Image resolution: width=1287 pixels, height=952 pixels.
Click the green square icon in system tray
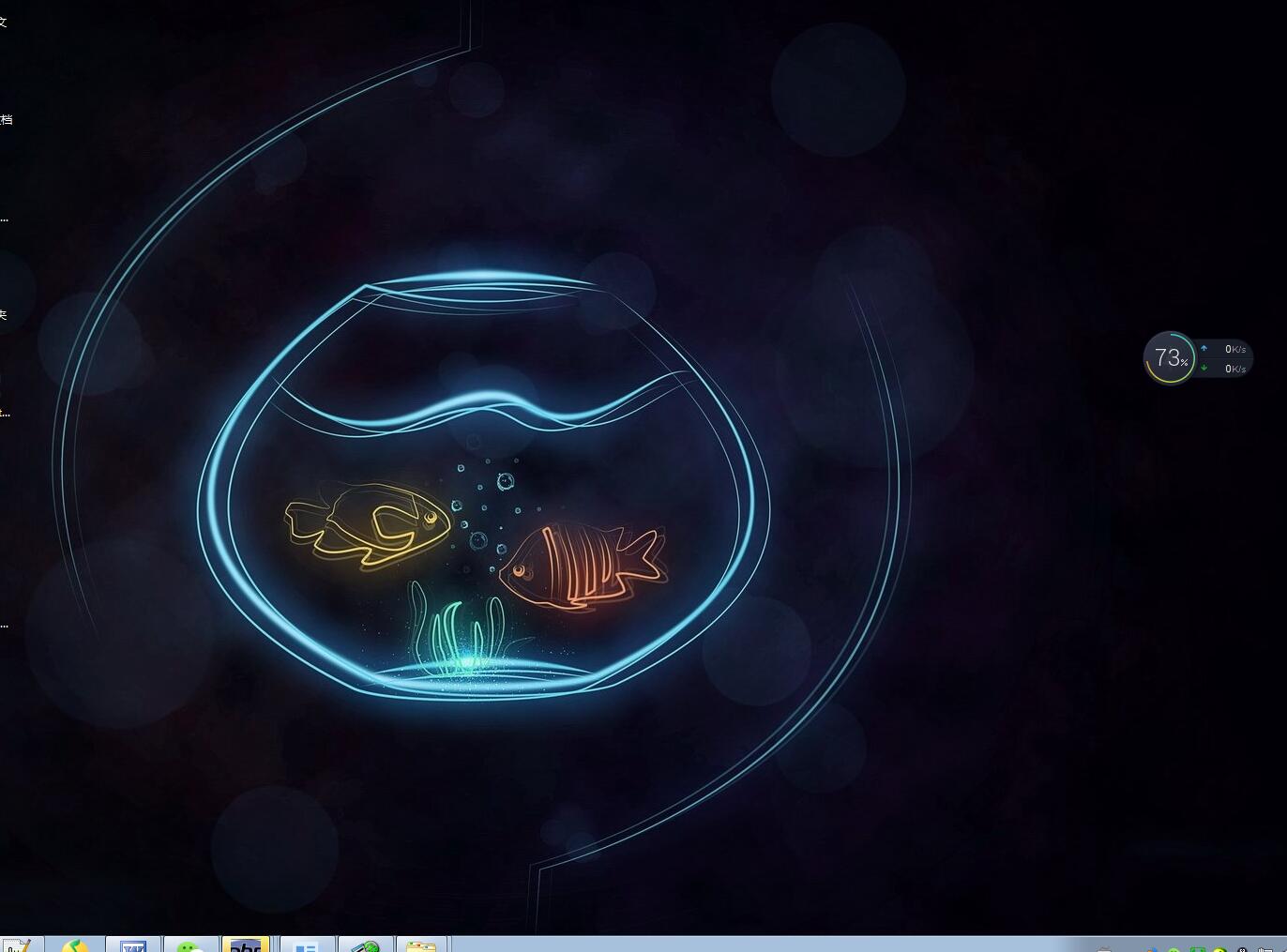pos(1197,949)
